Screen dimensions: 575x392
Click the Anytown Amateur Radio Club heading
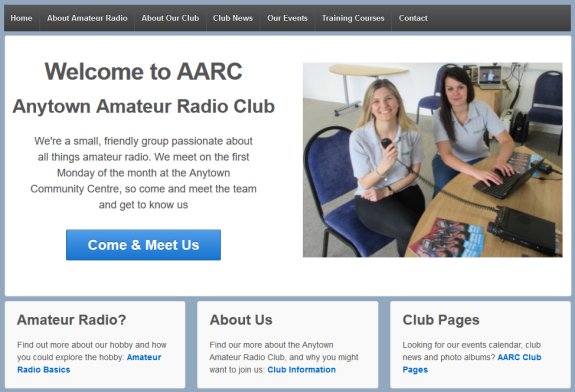coord(143,106)
